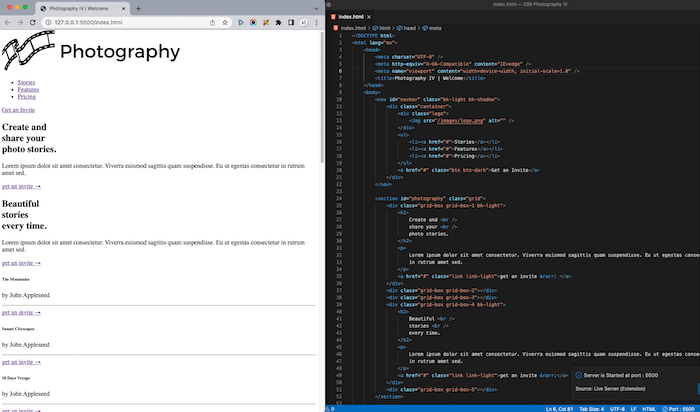700x412 pixels.
Task: Click get an invite link under Beautiful stories
Action: pos(21,263)
